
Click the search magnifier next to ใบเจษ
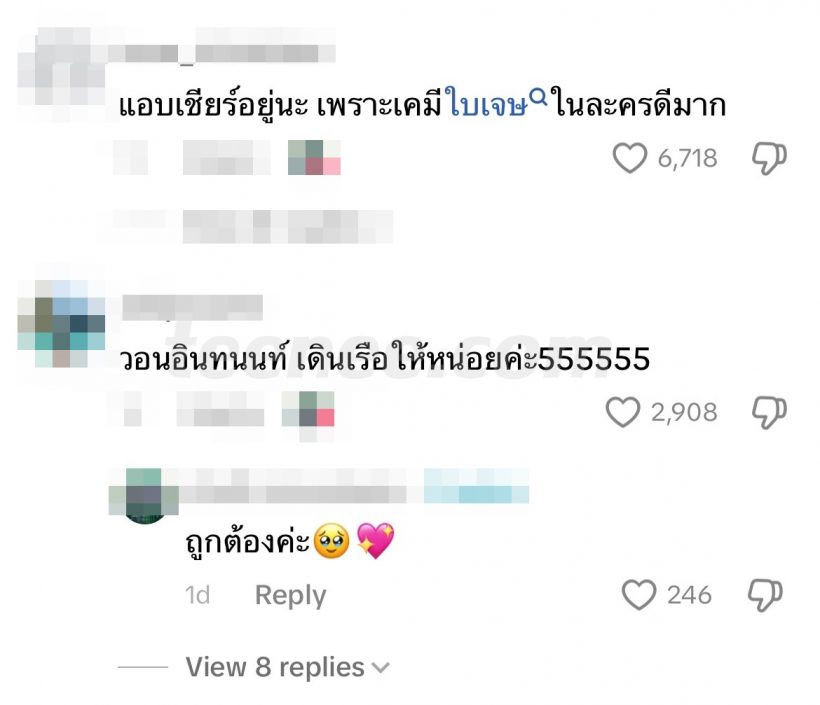click(538, 97)
